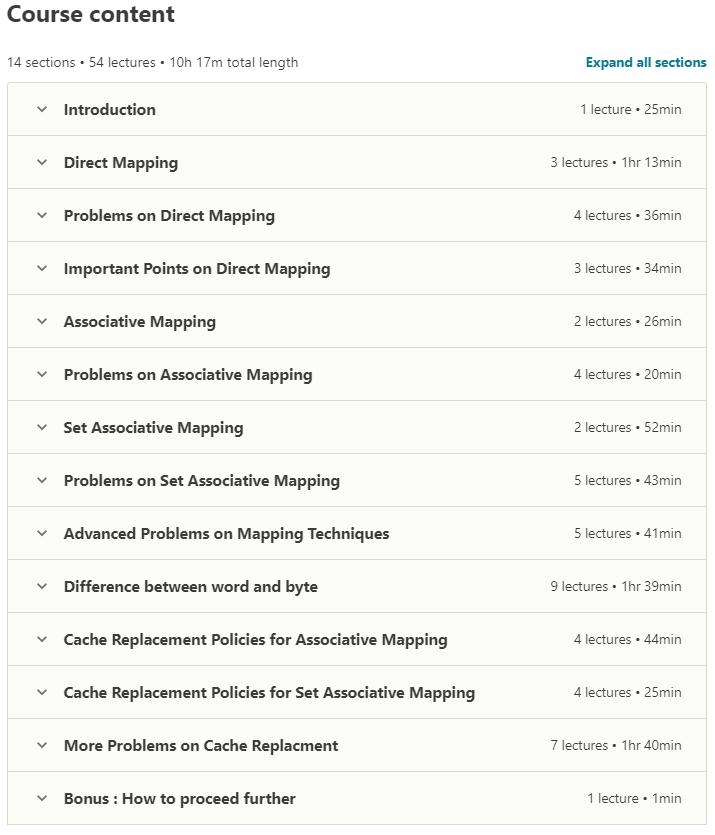Click chevron beside Direct Mapping
715x835 pixels.
click(42, 162)
